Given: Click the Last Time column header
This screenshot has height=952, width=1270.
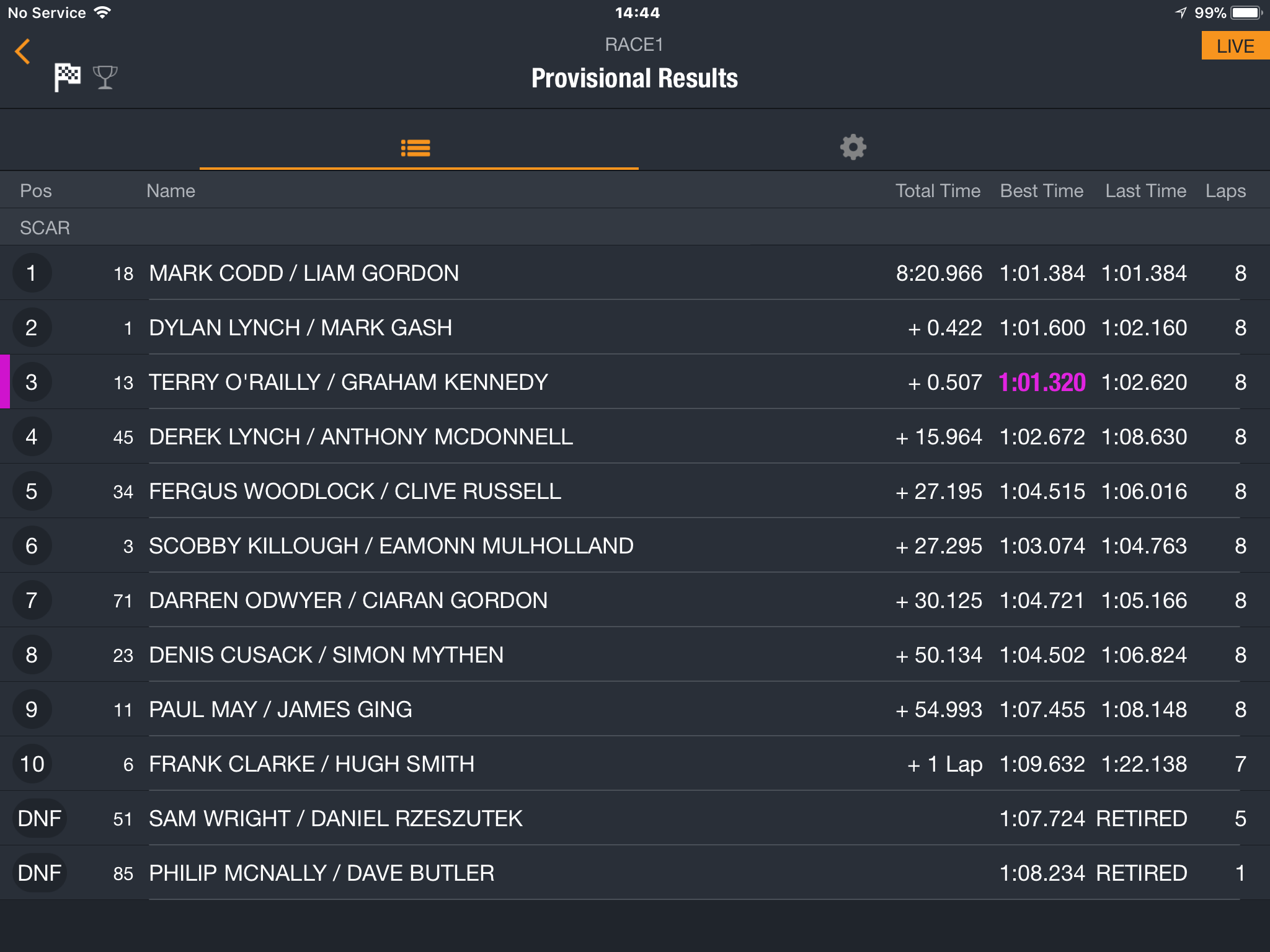Looking at the screenshot, I should click(x=1145, y=190).
